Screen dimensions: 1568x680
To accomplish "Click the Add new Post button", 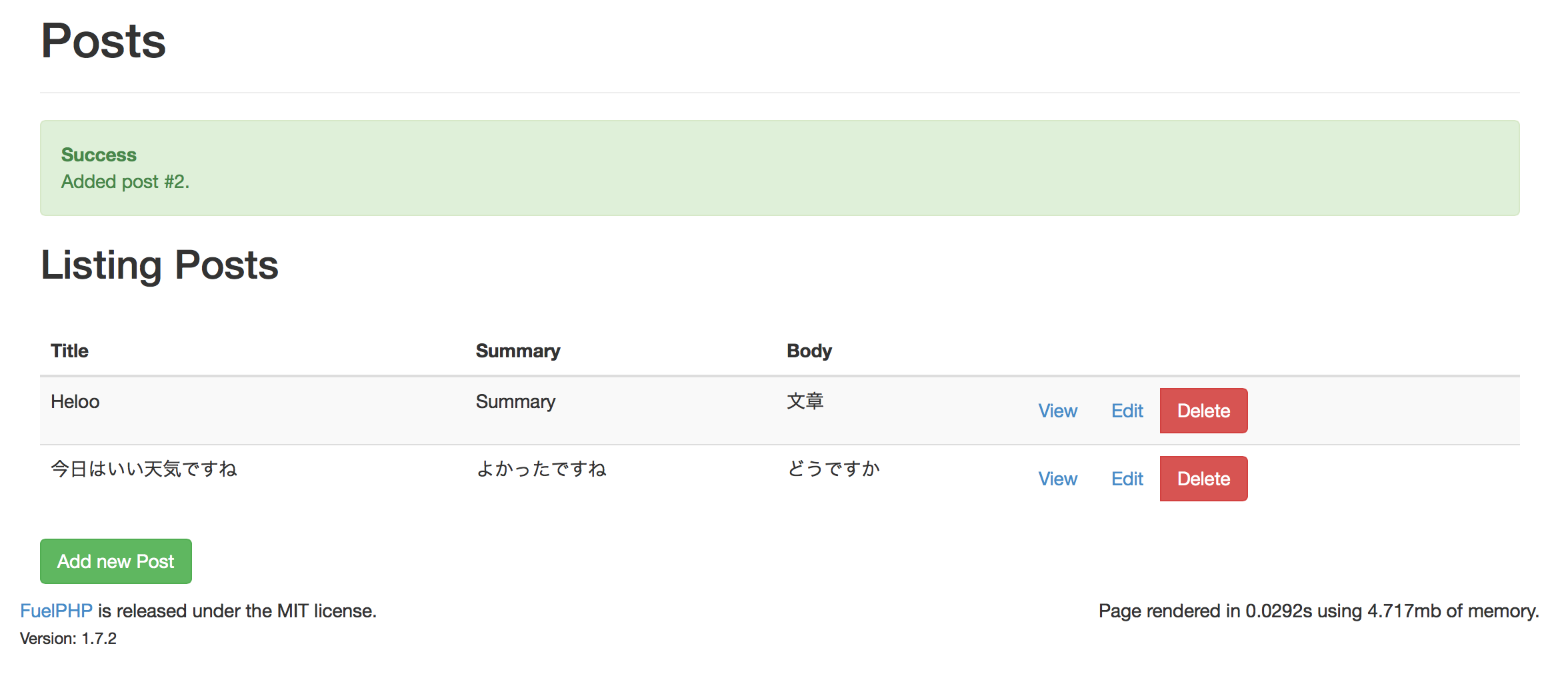I will pos(115,561).
